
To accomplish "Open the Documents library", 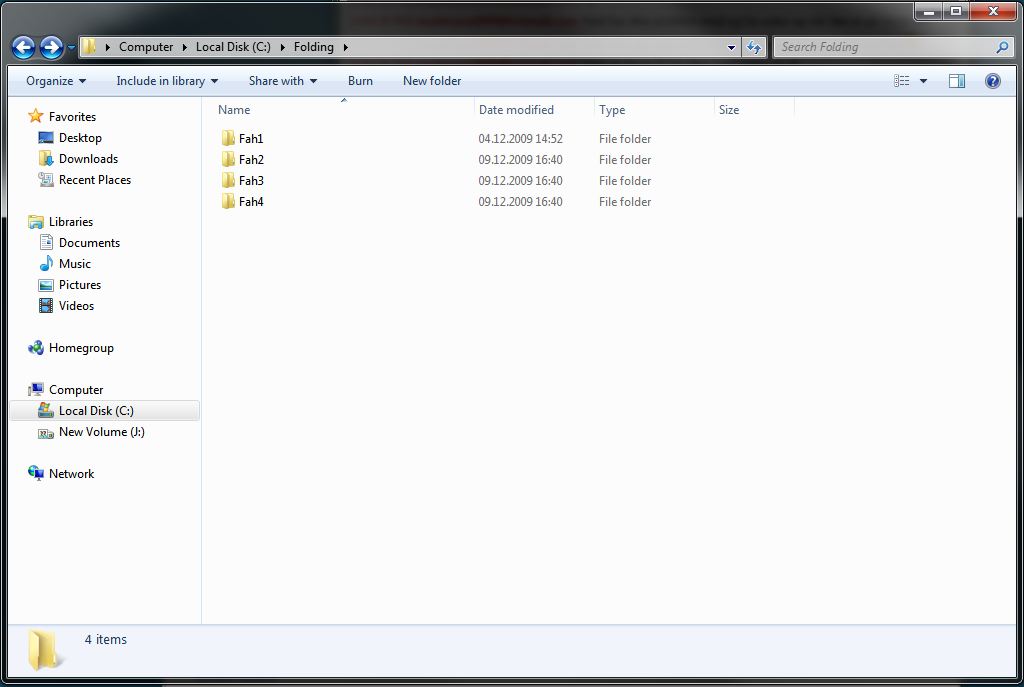I will pyautogui.click(x=89, y=242).
